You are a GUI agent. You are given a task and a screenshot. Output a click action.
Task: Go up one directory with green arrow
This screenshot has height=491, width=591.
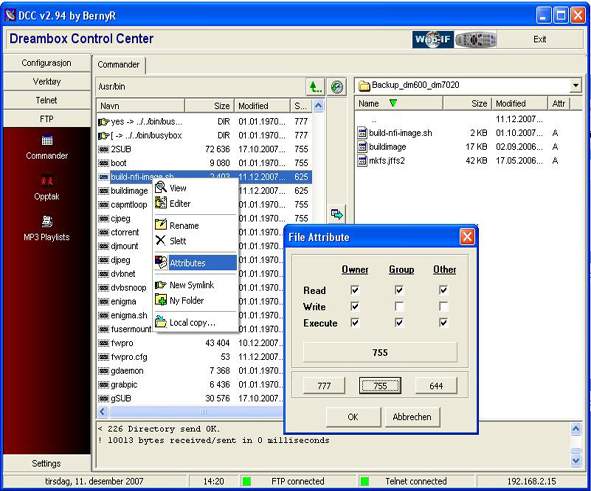[x=315, y=87]
